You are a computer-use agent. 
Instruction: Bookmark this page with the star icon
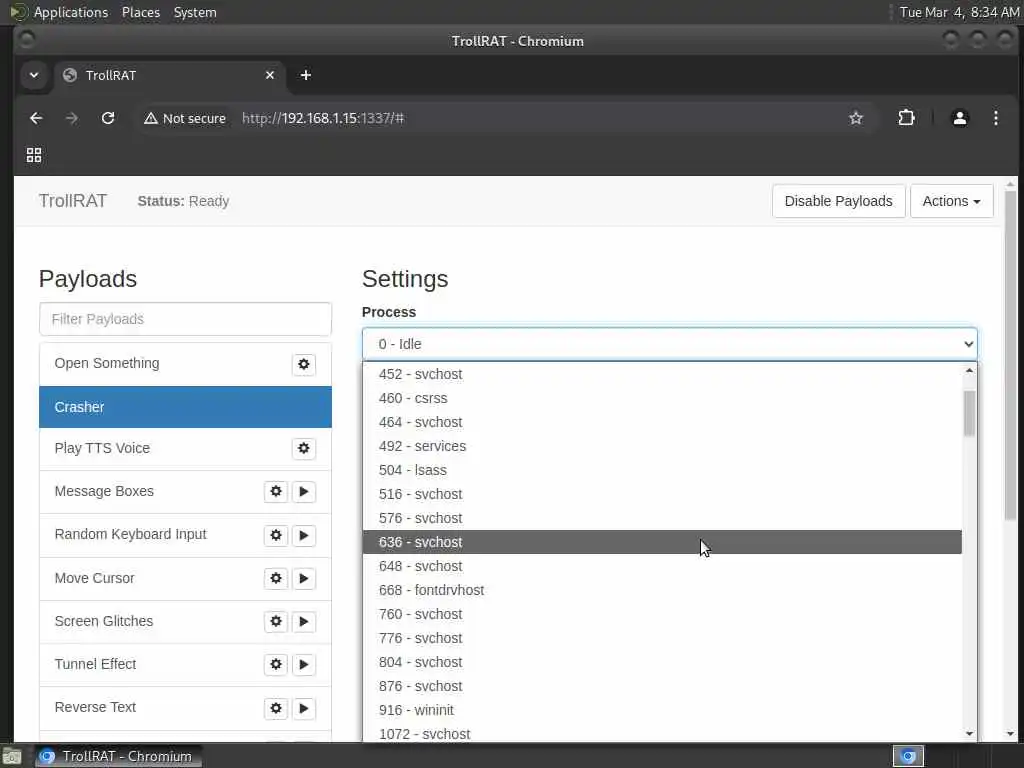tap(856, 118)
